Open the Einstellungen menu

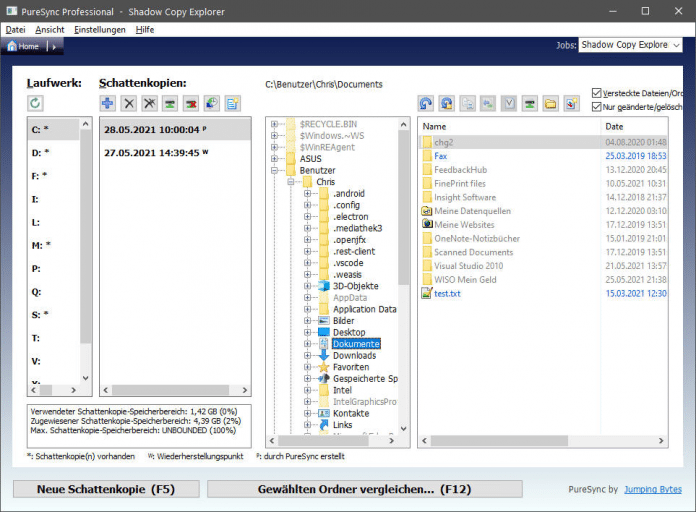[100, 30]
